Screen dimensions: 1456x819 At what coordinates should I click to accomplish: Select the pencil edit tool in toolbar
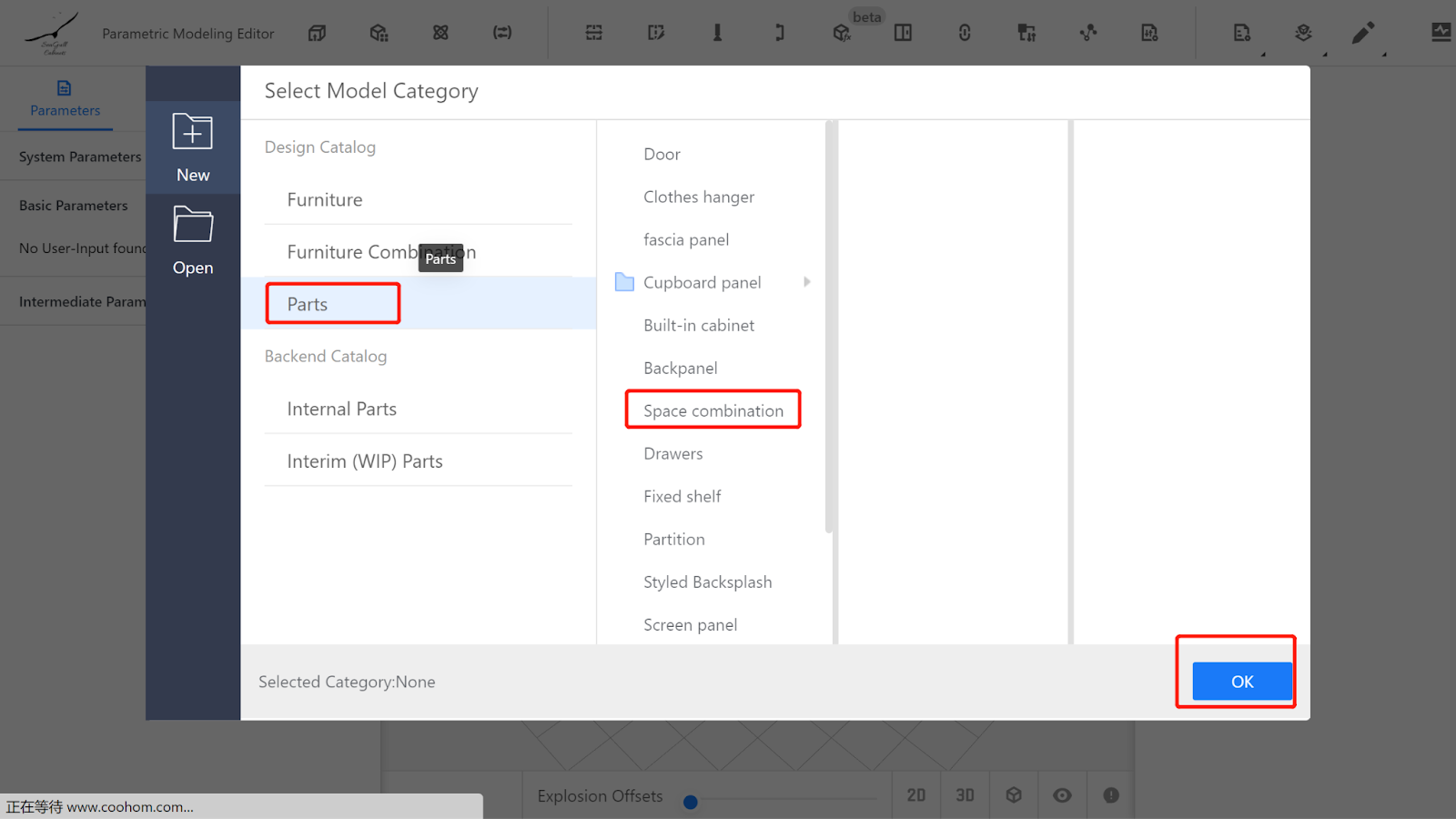coord(1362,34)
